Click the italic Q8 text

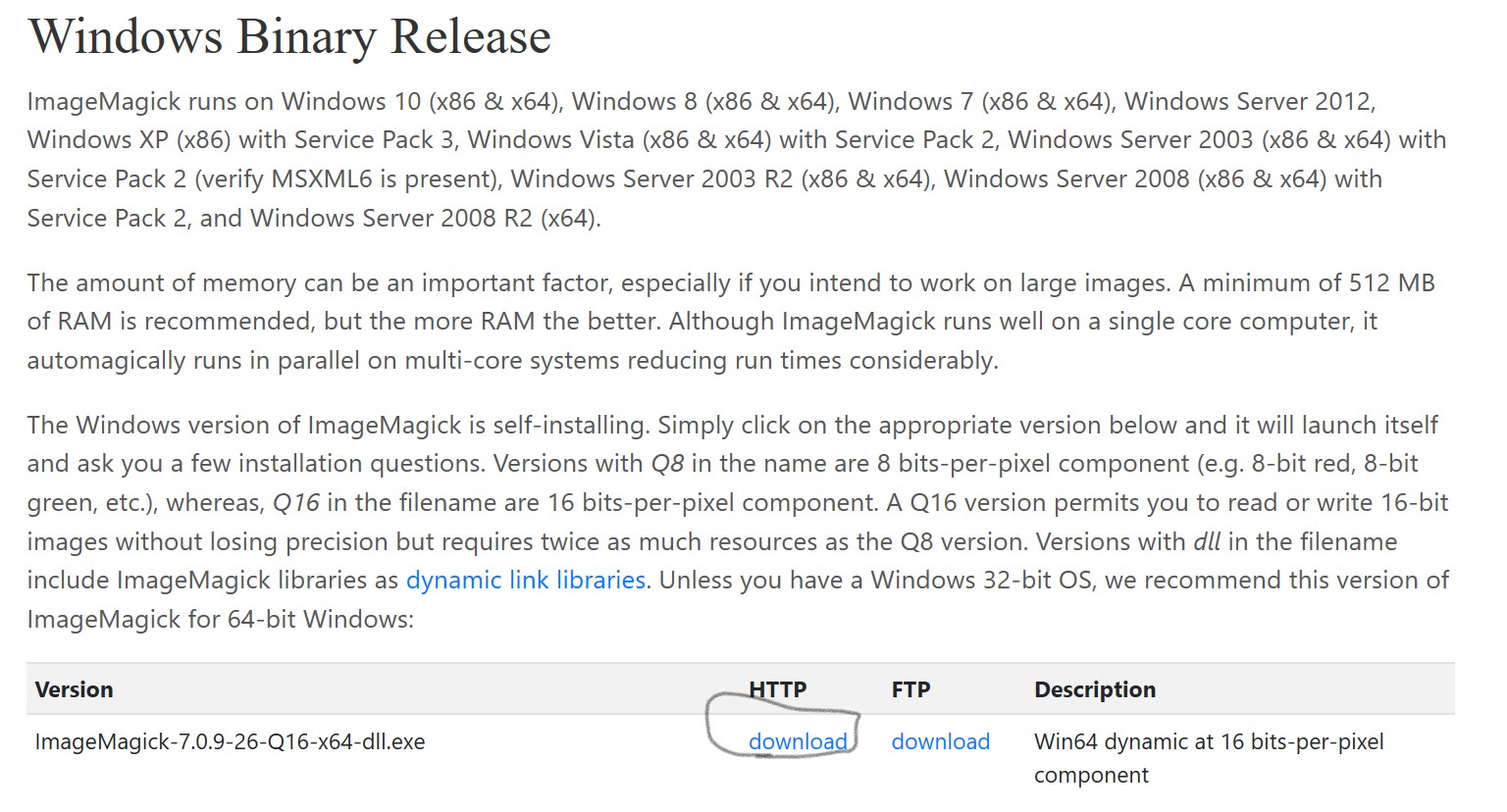[667, 464]
